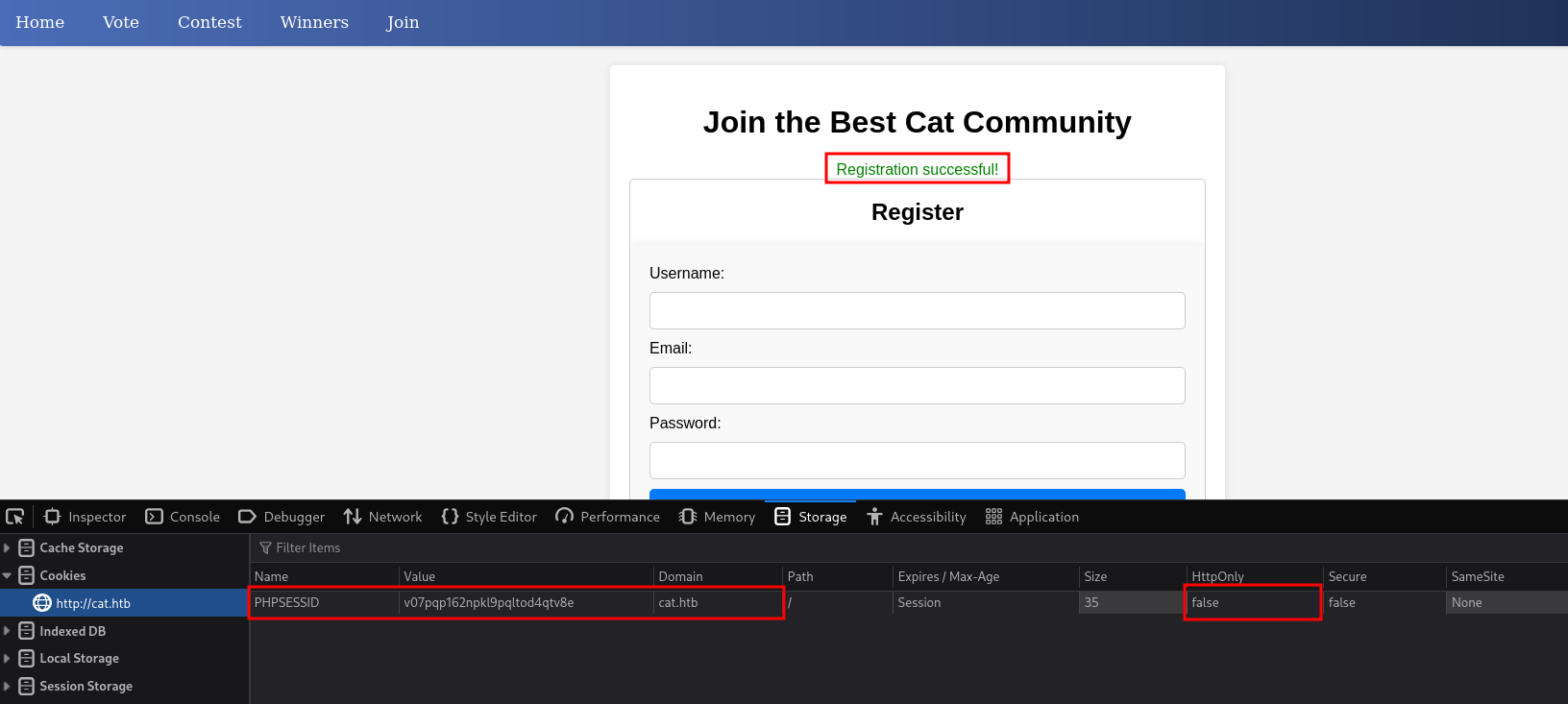The height and width of the screenshot is (704, 1568).
Task: Go to the Winners page
Action: pyautogui.click(x=314, y=22)
